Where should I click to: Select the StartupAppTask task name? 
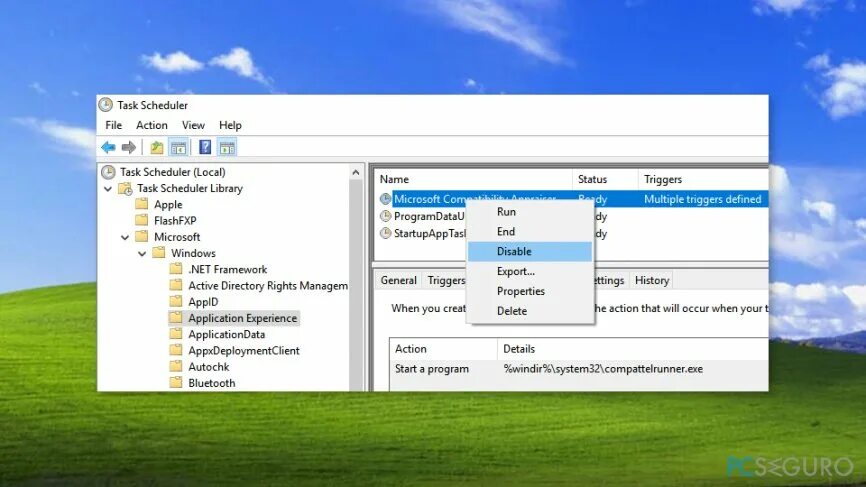430,234
